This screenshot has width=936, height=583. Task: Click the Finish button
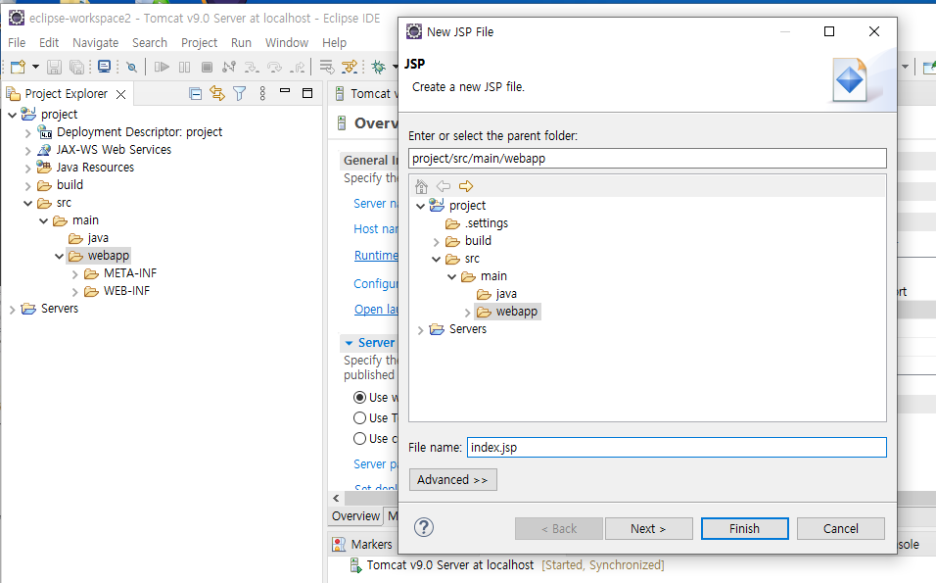tap(744, 529)
